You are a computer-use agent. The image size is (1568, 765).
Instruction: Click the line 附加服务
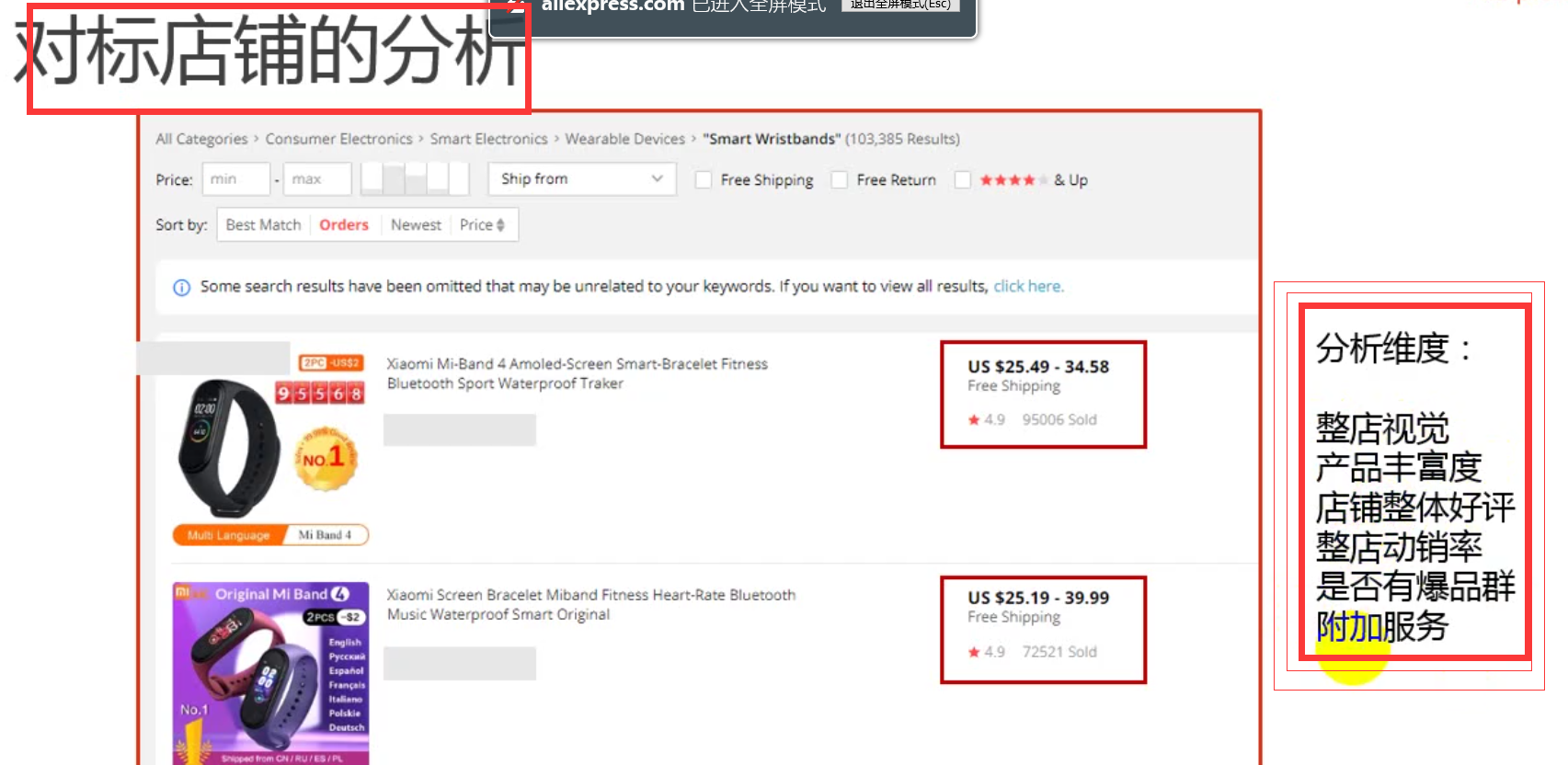(1382, 627)
